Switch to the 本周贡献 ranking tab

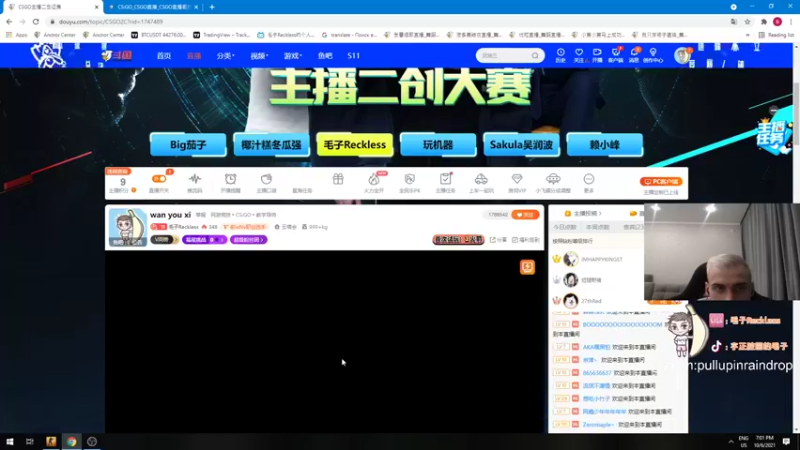(x=597, y=227)
